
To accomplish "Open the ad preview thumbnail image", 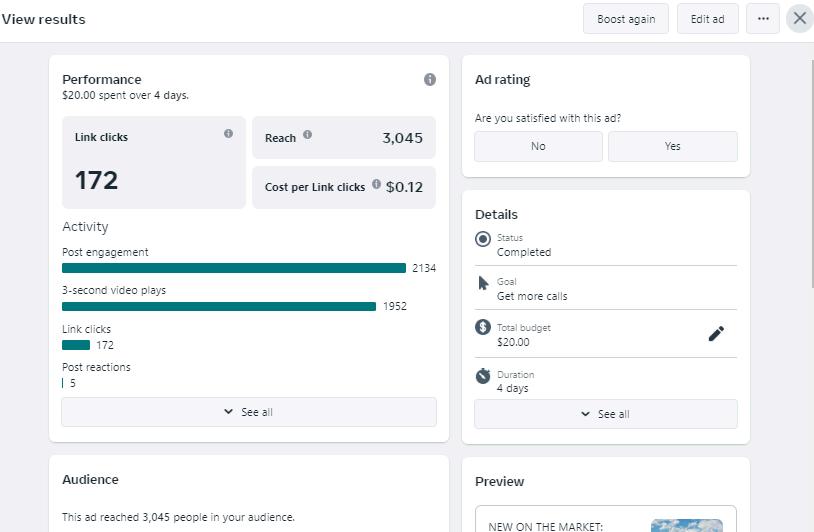I will pyautogui.click(x=686, y=525).
